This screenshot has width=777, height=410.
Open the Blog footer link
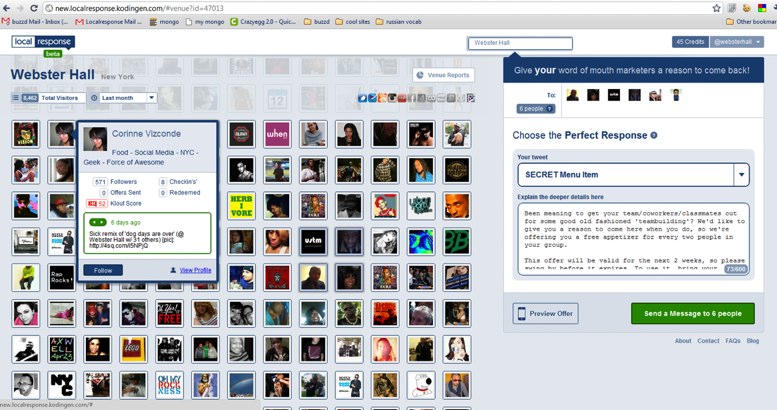pos(753,341)
